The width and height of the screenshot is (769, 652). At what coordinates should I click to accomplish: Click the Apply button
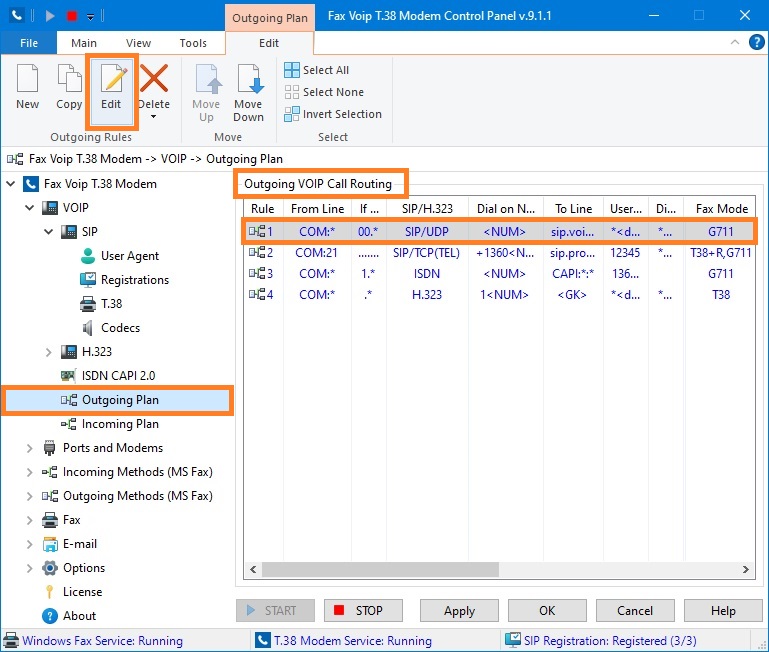click(x=459, y=611)
